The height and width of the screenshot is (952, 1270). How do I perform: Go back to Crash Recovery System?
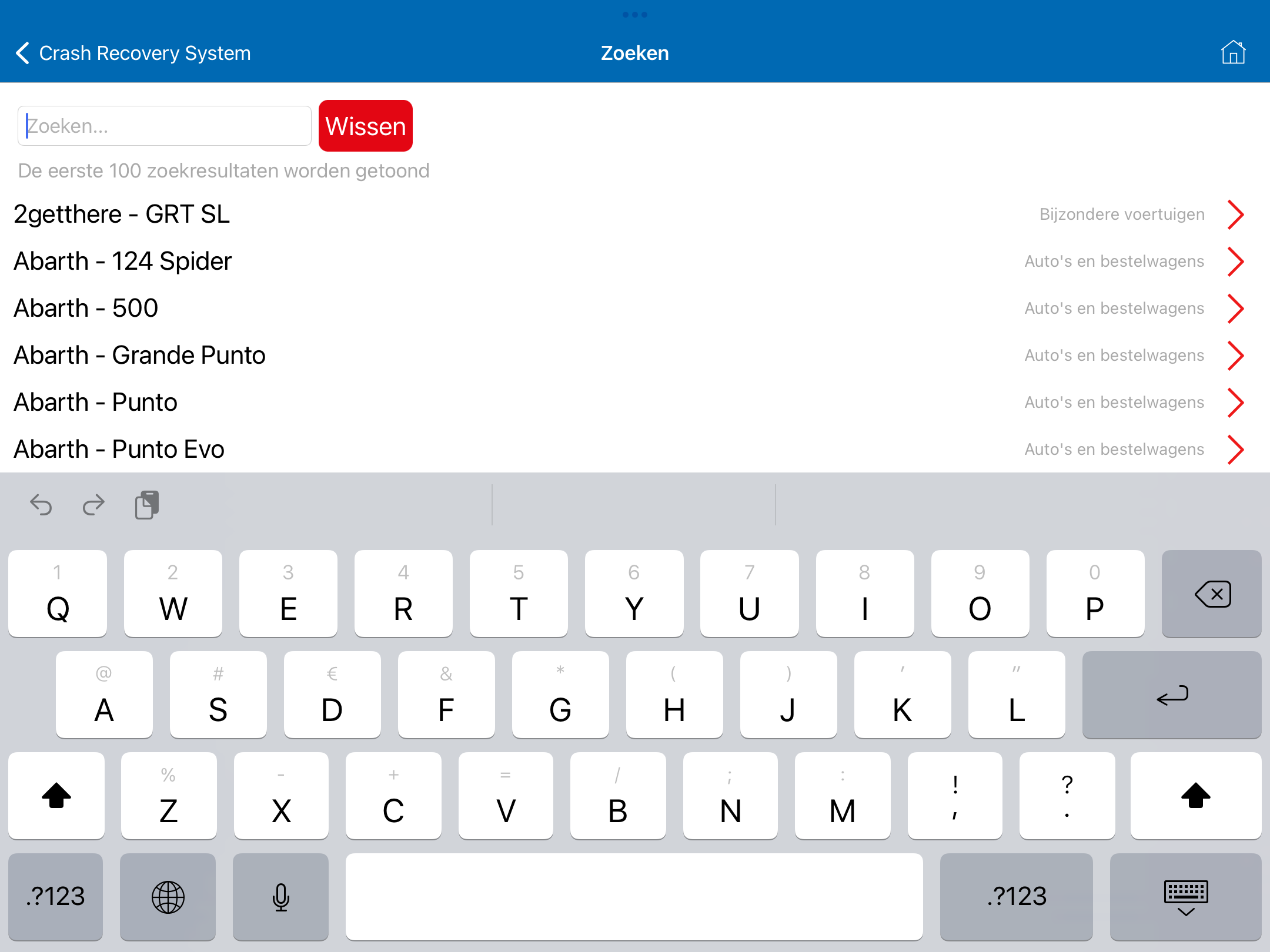pos(133,53)
